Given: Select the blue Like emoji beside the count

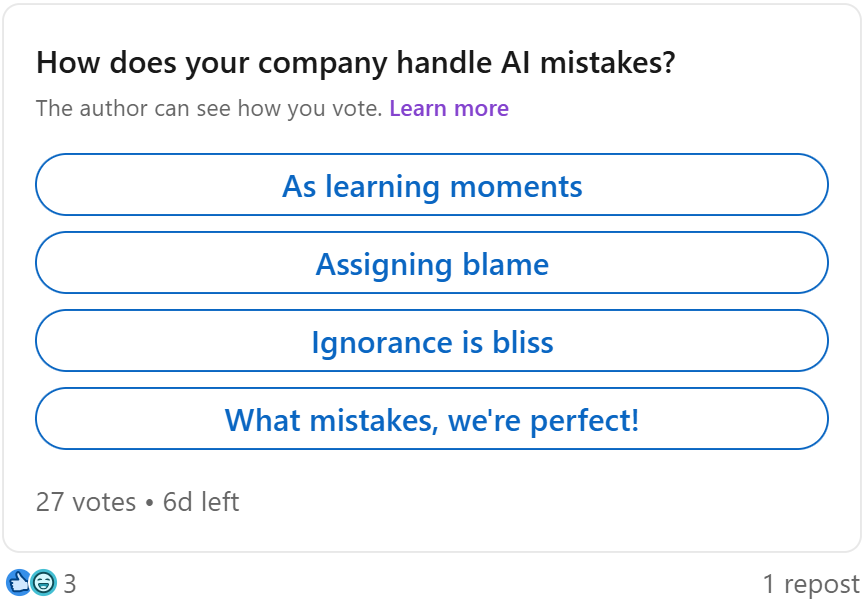Looking at the screenshot, I should coord(19,582).
